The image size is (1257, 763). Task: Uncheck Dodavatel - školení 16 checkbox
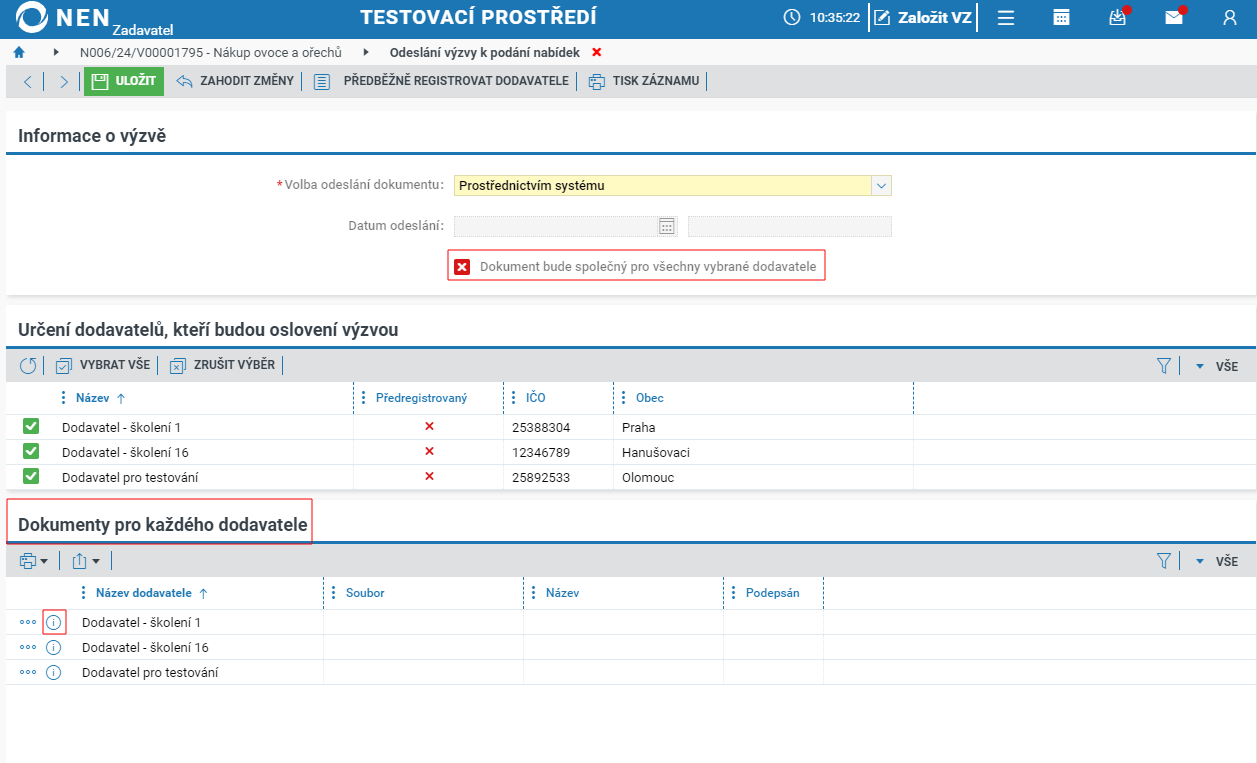(31, 452)
